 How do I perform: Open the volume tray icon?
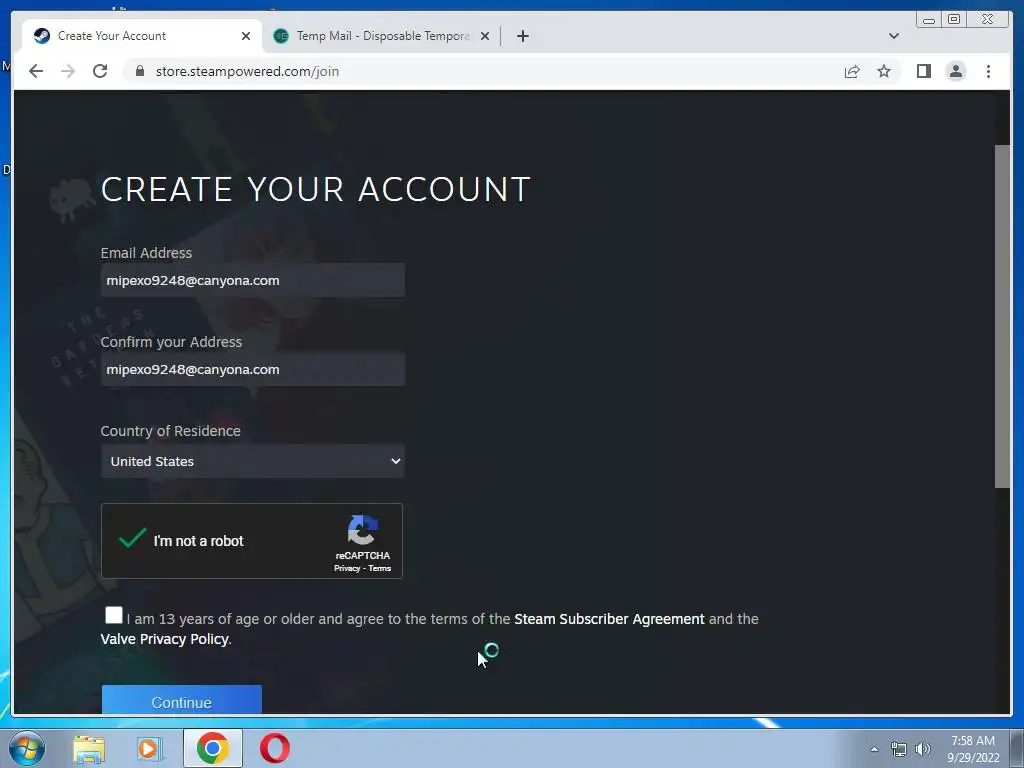pos(922,749)
